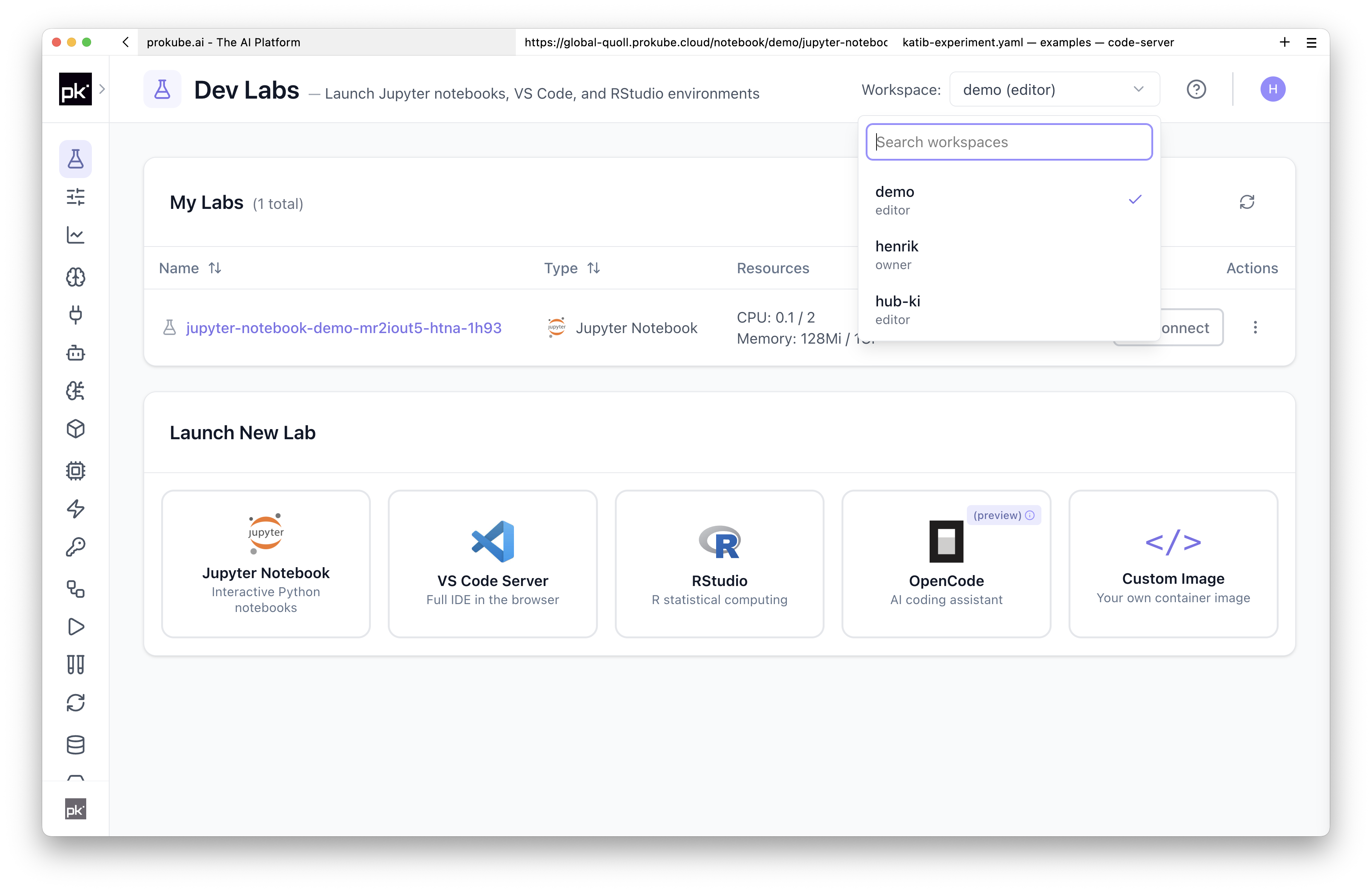
Task: Launch a VS Code Server lab
Action: tap(492, 563)
